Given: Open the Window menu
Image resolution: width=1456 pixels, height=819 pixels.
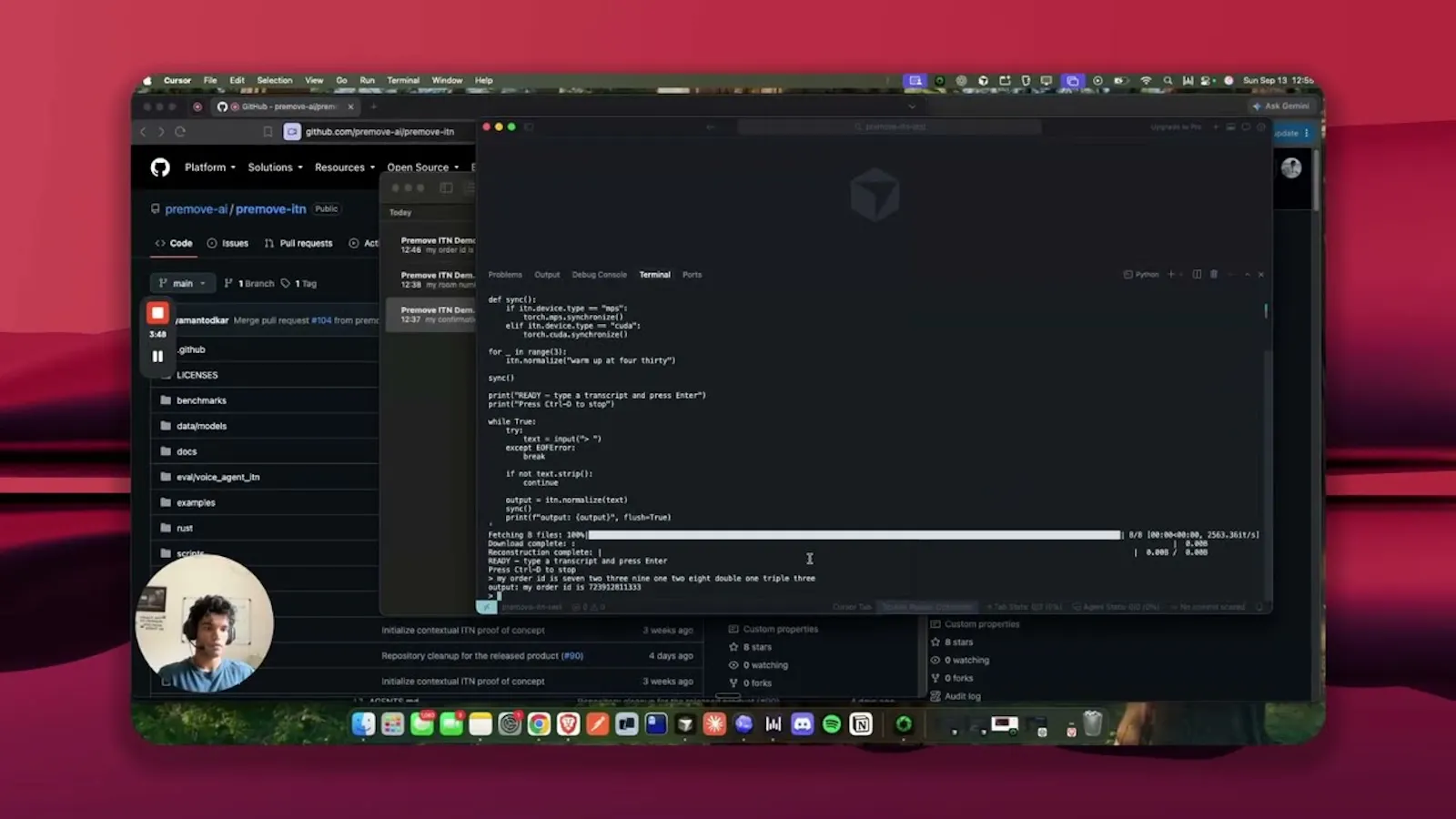Looking at the screenshot, I should 447,80.
